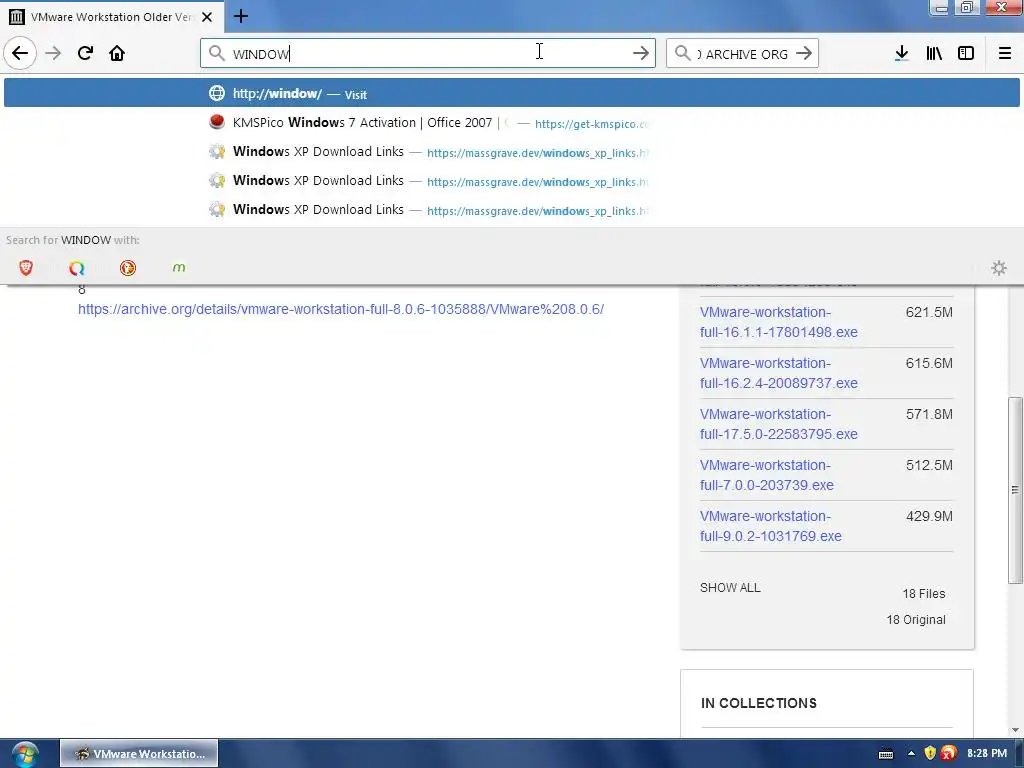Click the forward navigation arrow
1024x768 pixels.
pos(53,53)
